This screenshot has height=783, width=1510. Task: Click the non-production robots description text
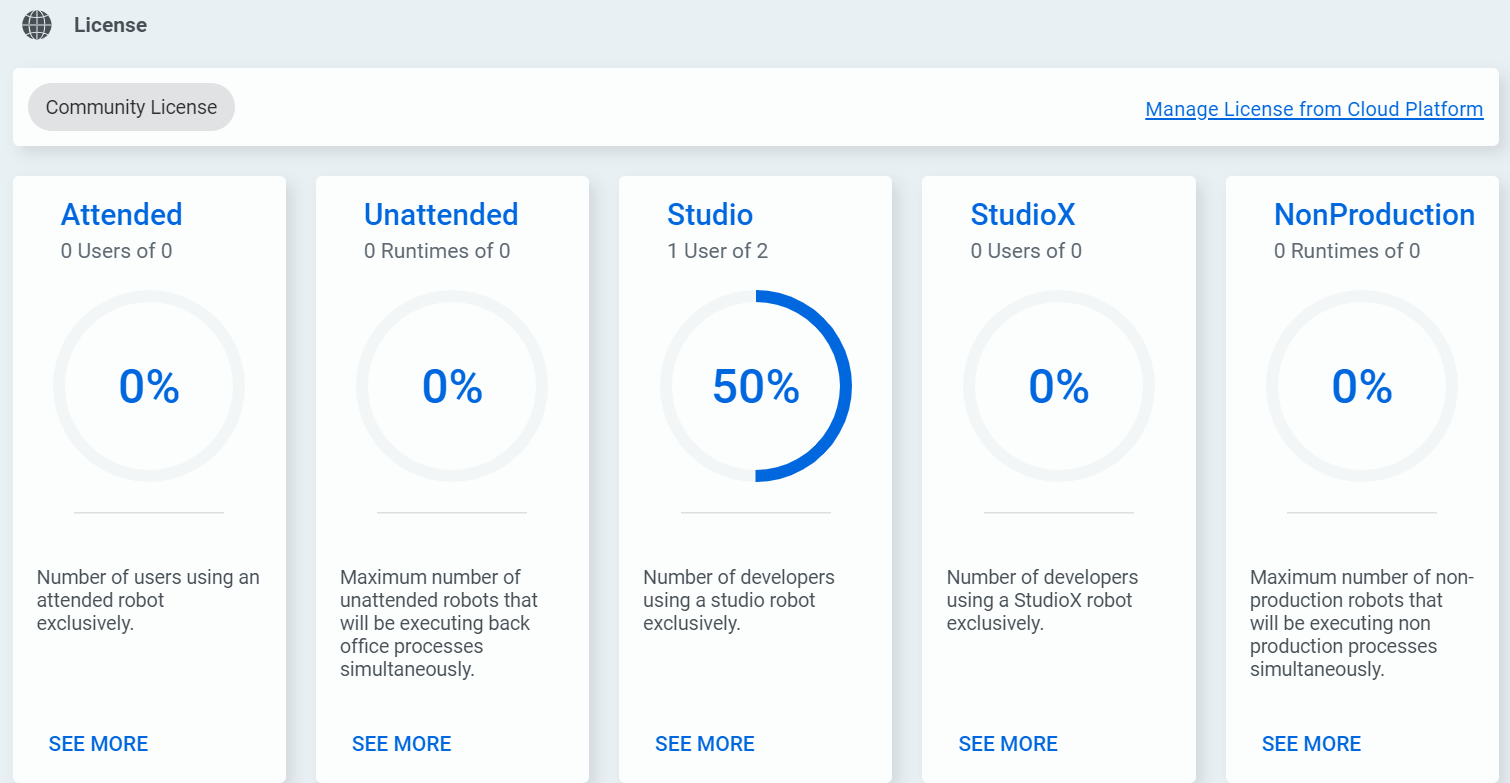tap(1362, 623)
